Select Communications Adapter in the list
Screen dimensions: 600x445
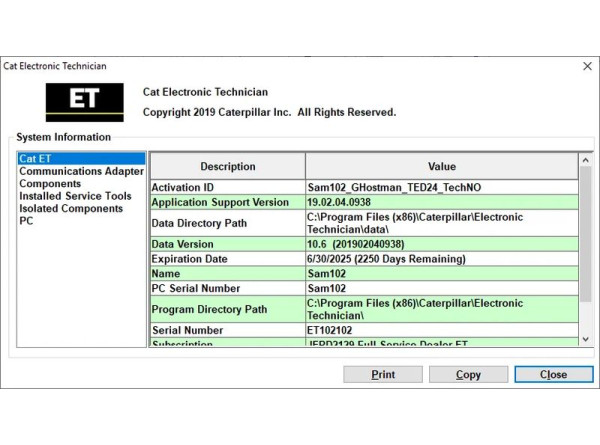tap(81, 171)
